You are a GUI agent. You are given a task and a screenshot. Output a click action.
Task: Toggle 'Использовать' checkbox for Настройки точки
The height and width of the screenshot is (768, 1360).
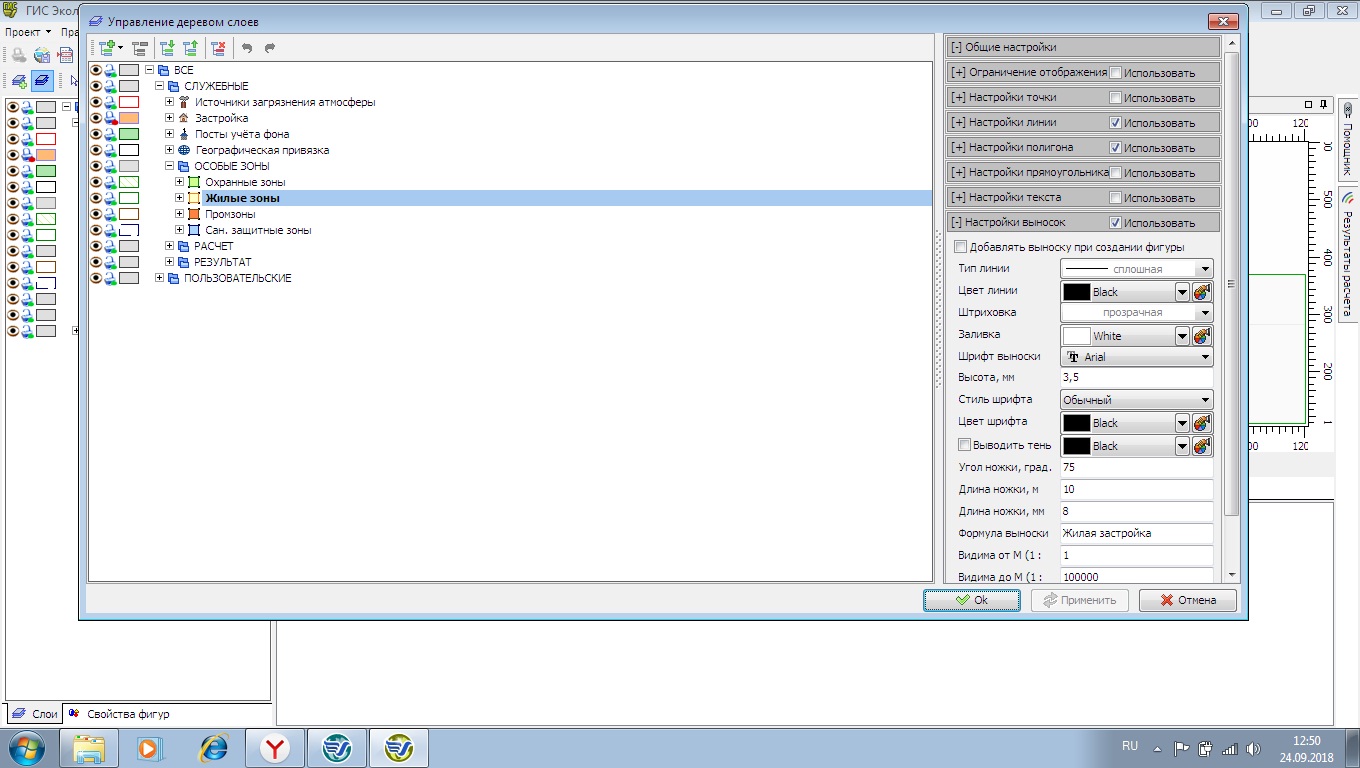point(1115,98)
